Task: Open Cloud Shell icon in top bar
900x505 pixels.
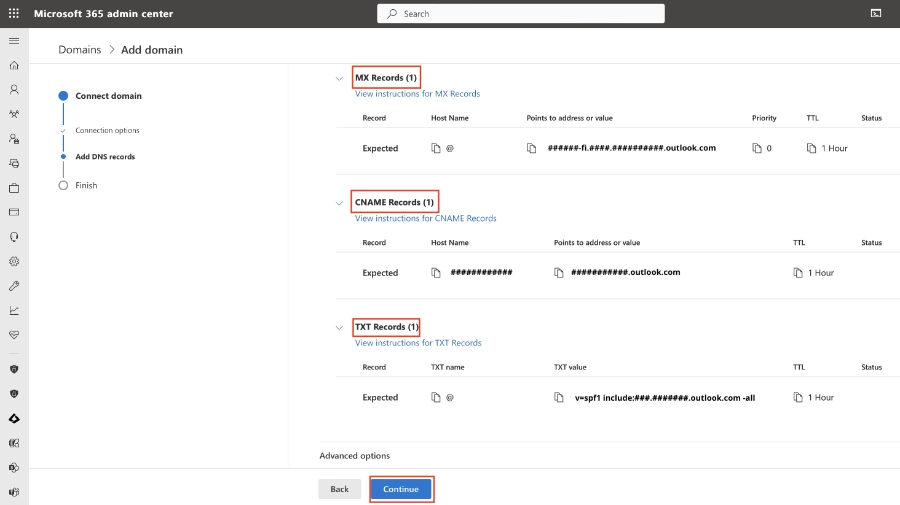Action: (876, 13)
